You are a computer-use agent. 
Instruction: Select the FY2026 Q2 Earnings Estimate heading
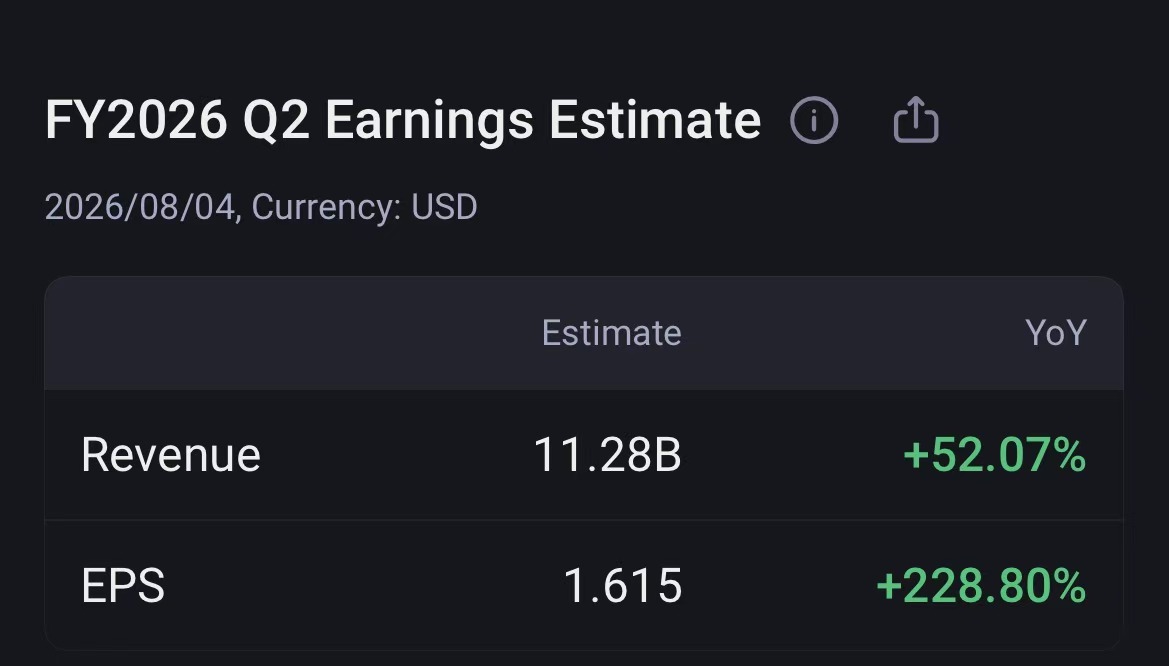tap(403, 120)
